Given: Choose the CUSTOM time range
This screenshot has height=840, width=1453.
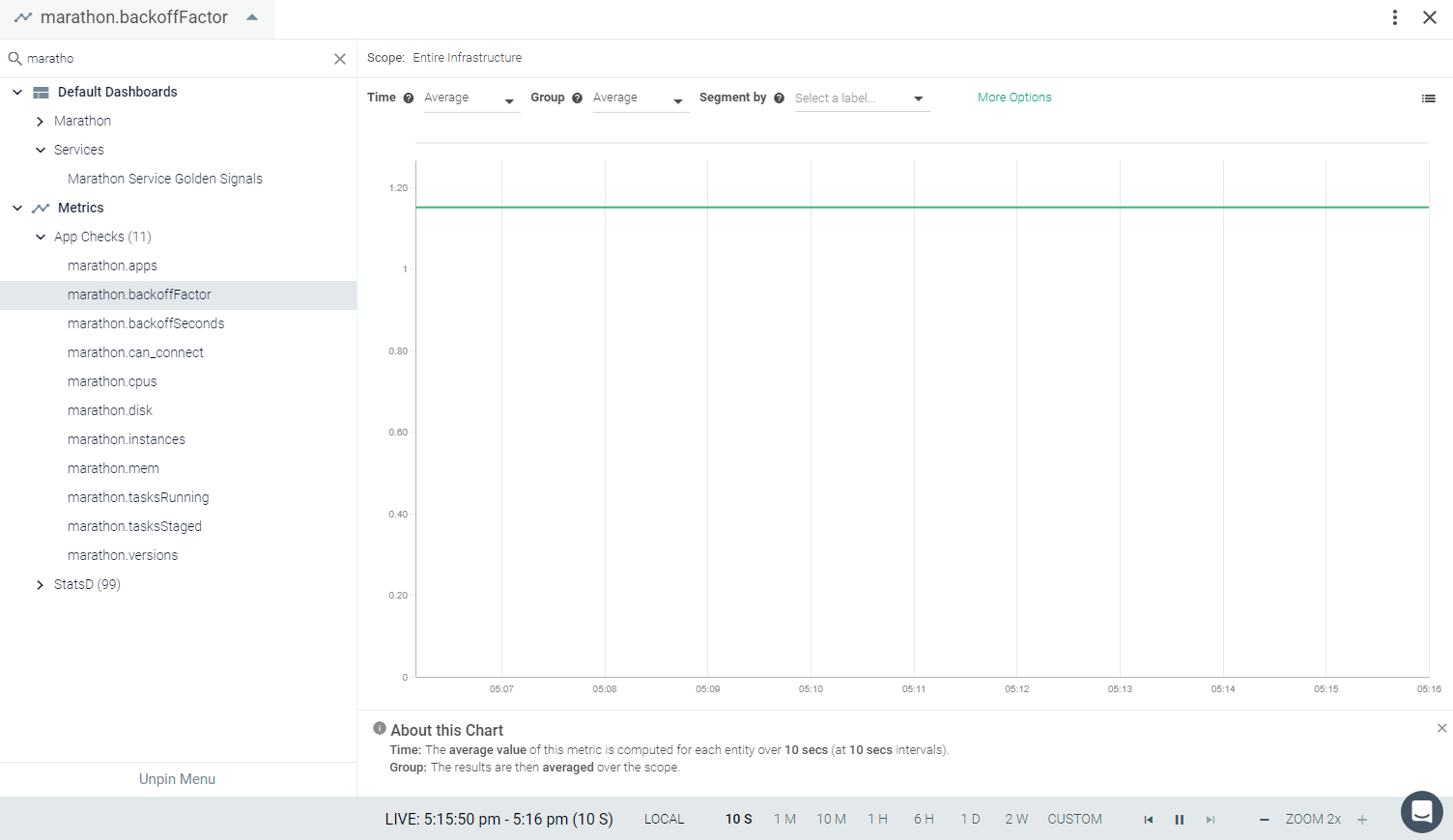Looking at the screenshot, I should tap(1074, 819).
